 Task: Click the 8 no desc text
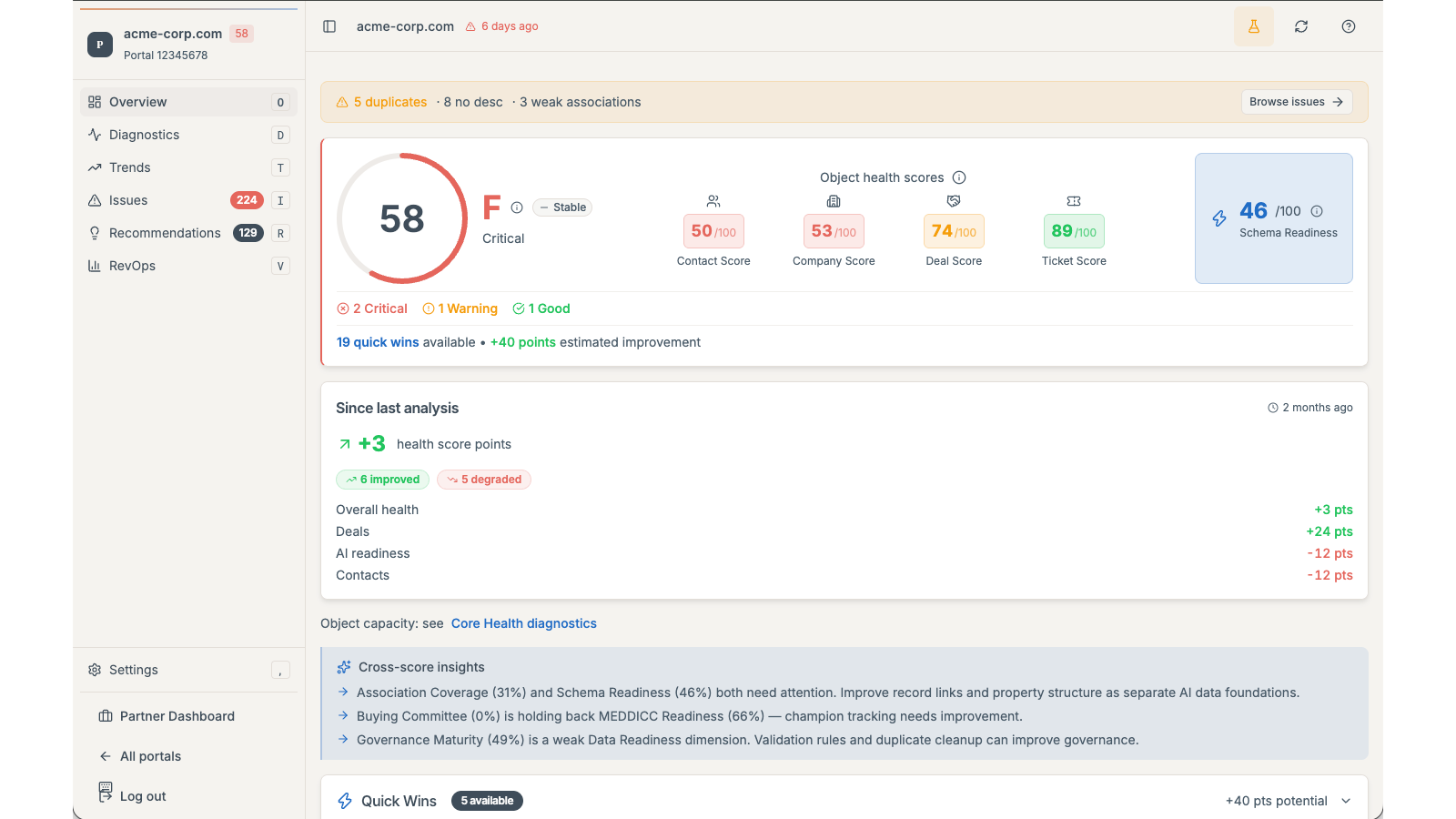473,102
